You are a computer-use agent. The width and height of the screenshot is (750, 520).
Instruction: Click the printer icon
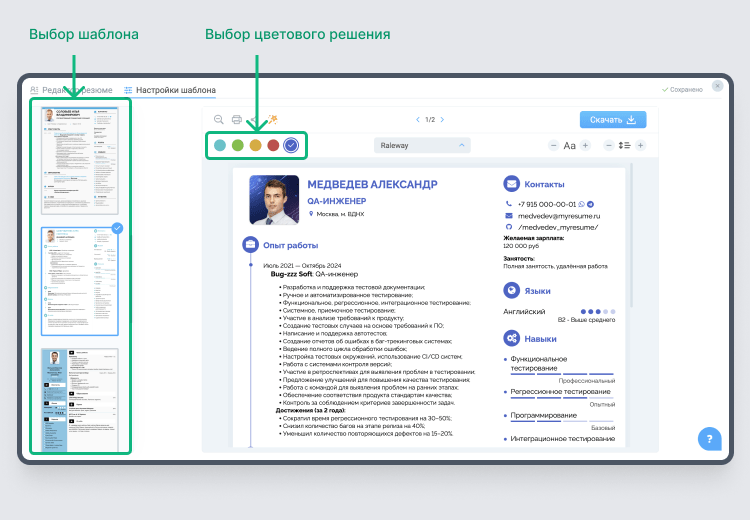pyautogui.click(x=237, y=120)
